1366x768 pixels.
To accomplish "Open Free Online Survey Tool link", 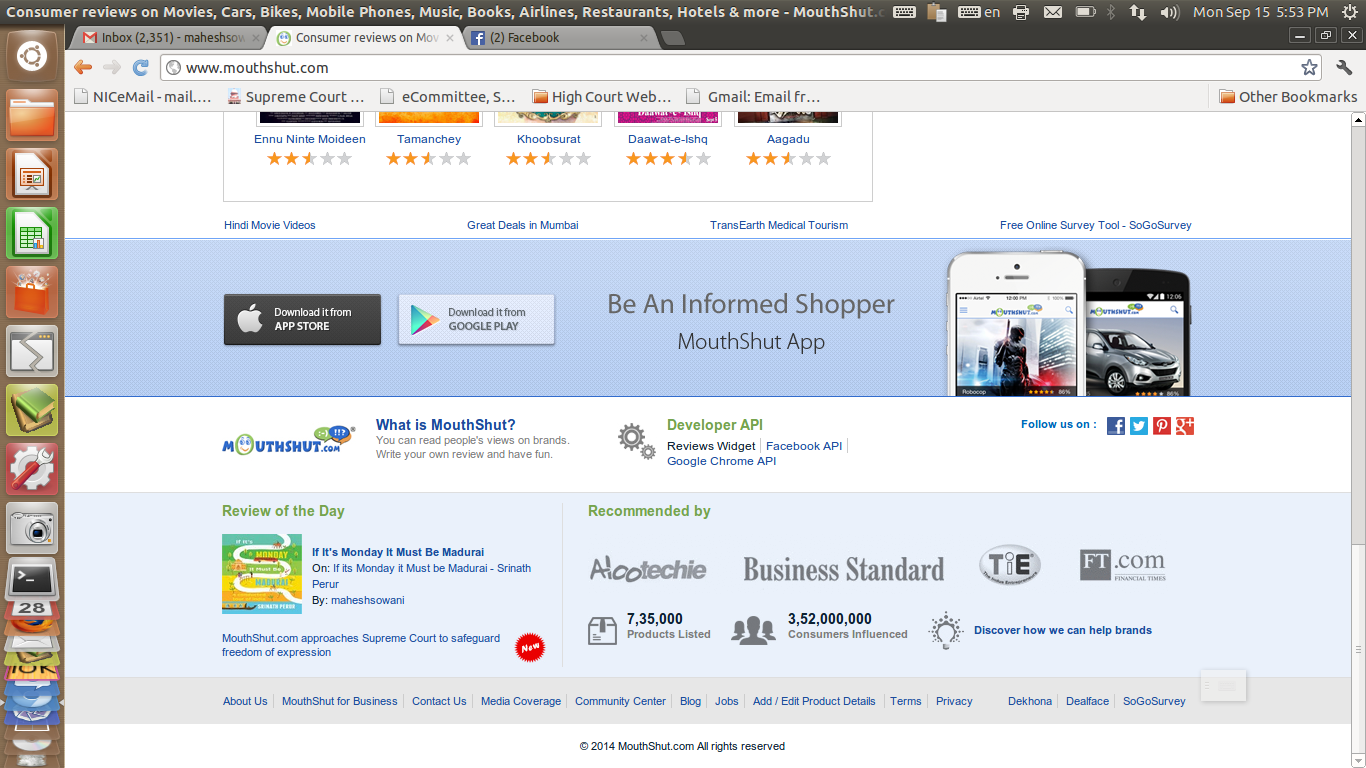I will coord(1096,225).
